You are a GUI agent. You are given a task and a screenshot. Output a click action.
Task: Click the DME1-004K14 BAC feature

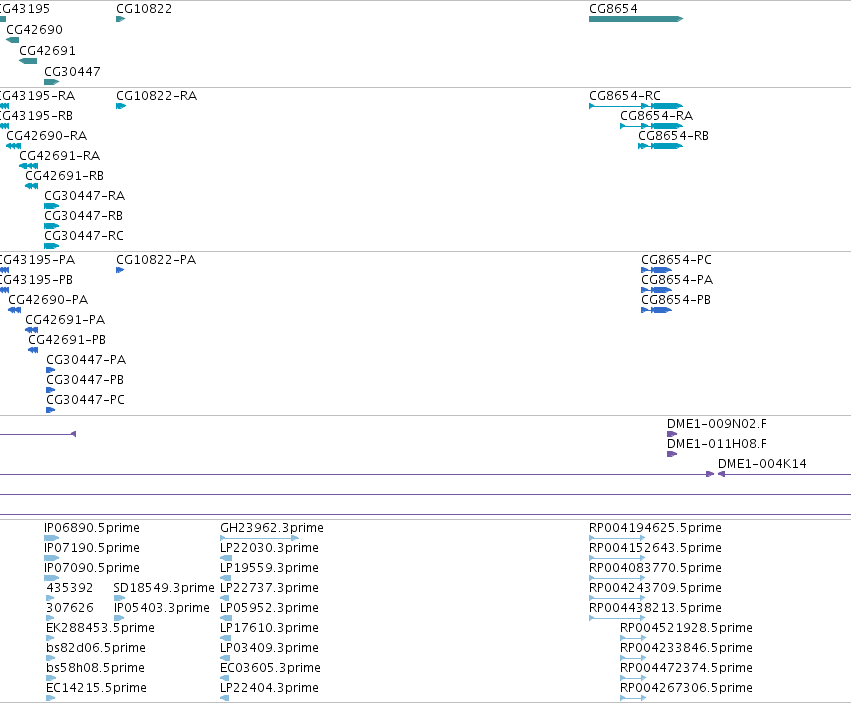pos(784,474)
